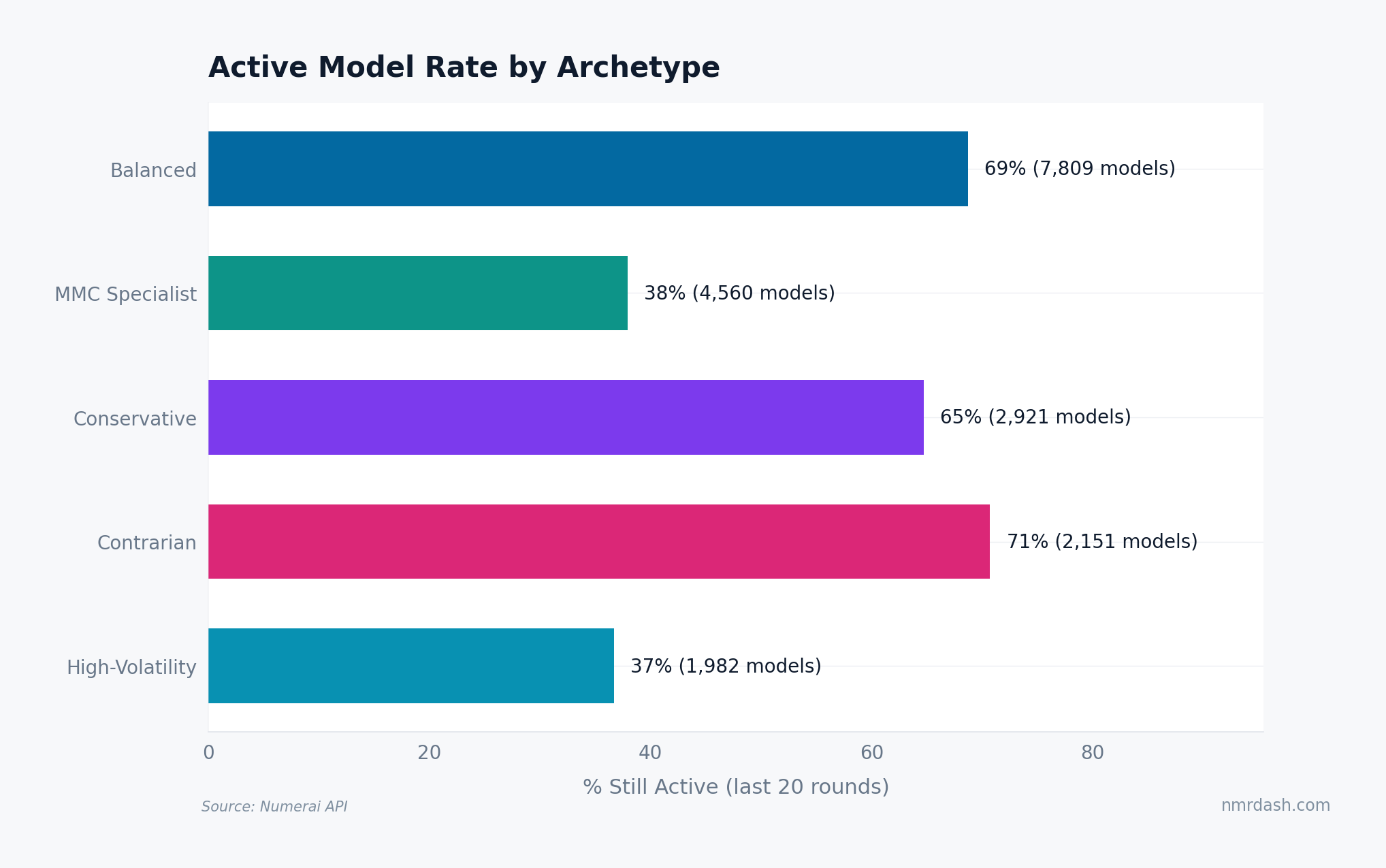This screenshot has width=1386, height=868.
Task: Click the 38% (4,560 models) data label
Action: [x=740, y=293]
